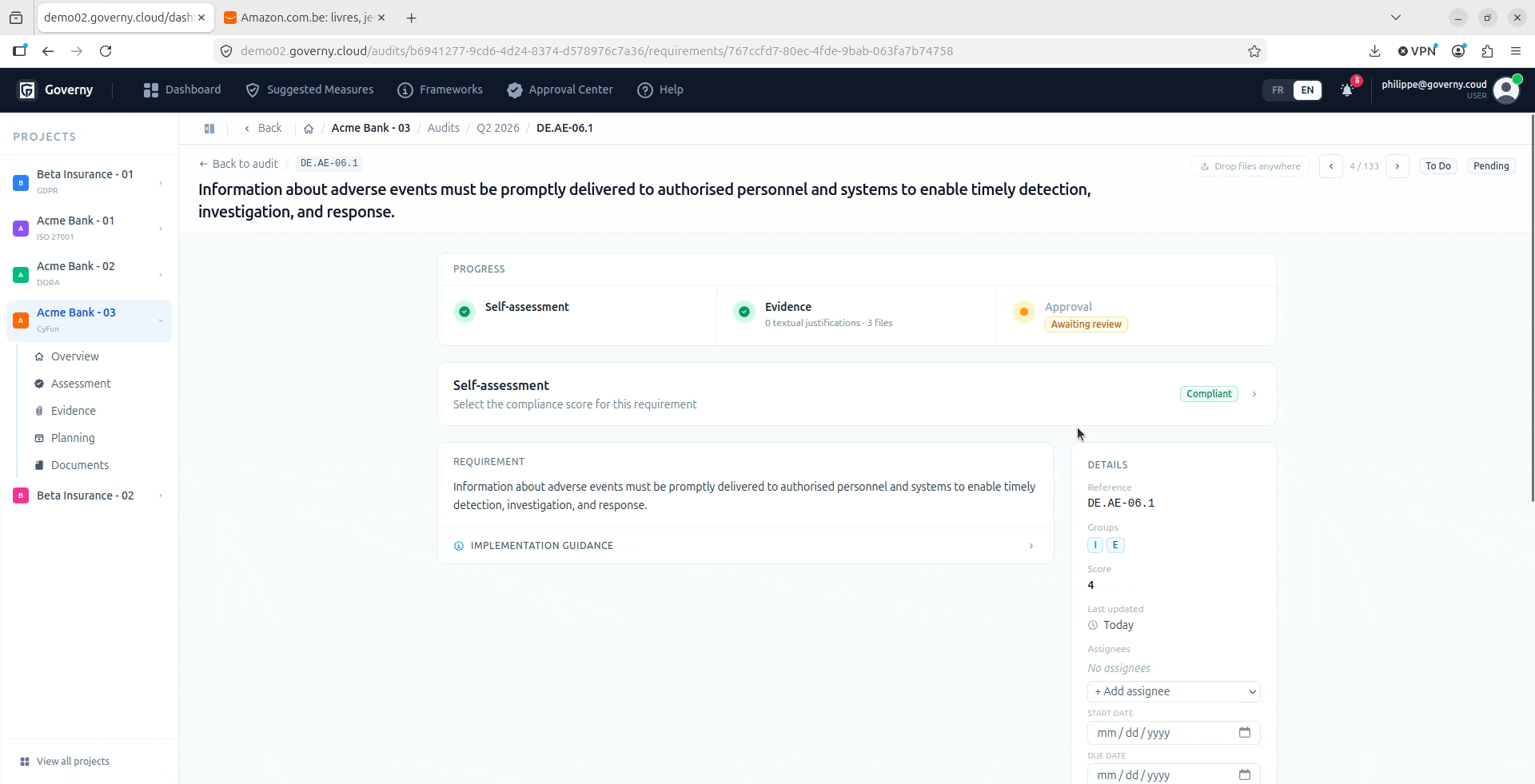Open Start Date calendar picker icon
The height and width of the screenshot is (784, 1535).
(1245, 733)
